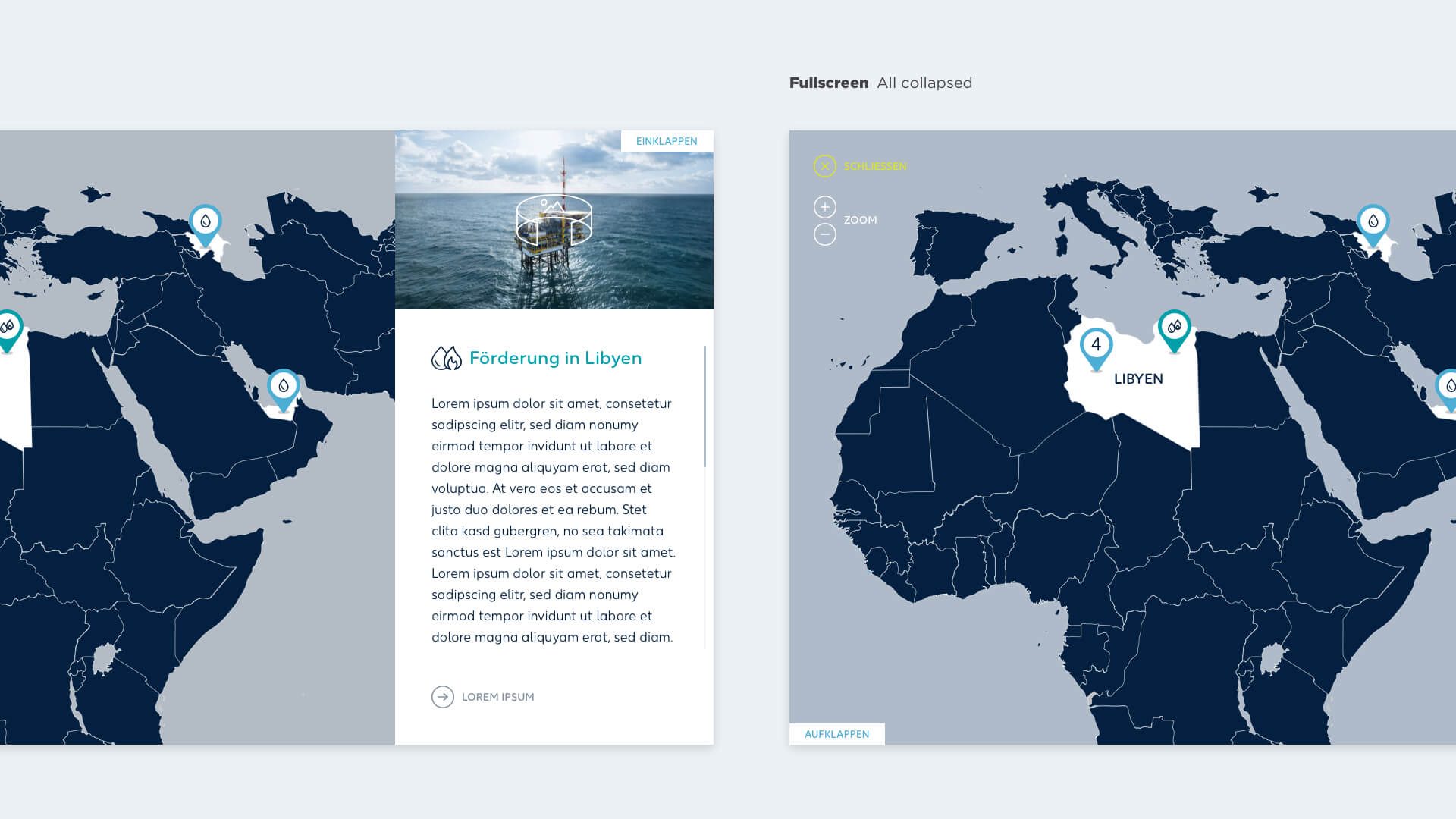Follow the LOREM IPSUM link

(x=497, y=697)
